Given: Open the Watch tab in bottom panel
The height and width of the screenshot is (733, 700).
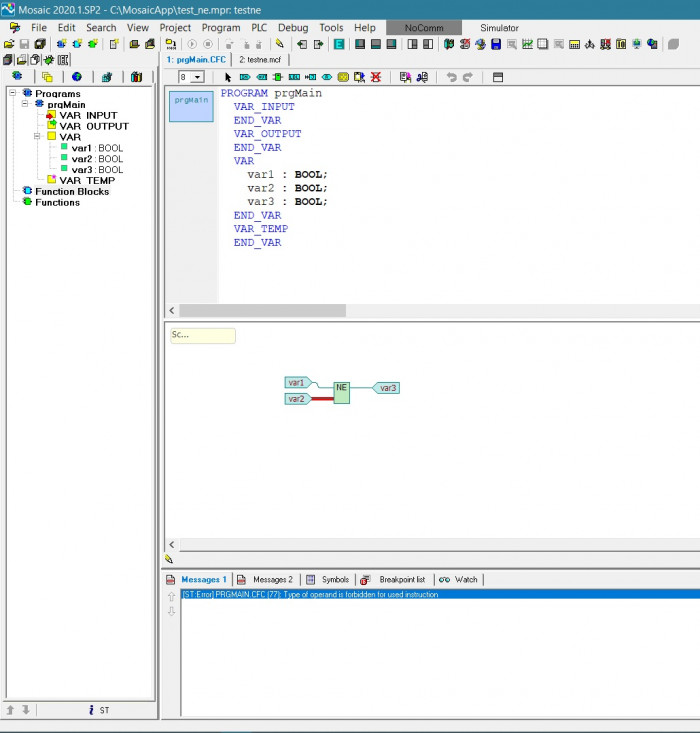Looking at the screenshot, I should point(459,579).
